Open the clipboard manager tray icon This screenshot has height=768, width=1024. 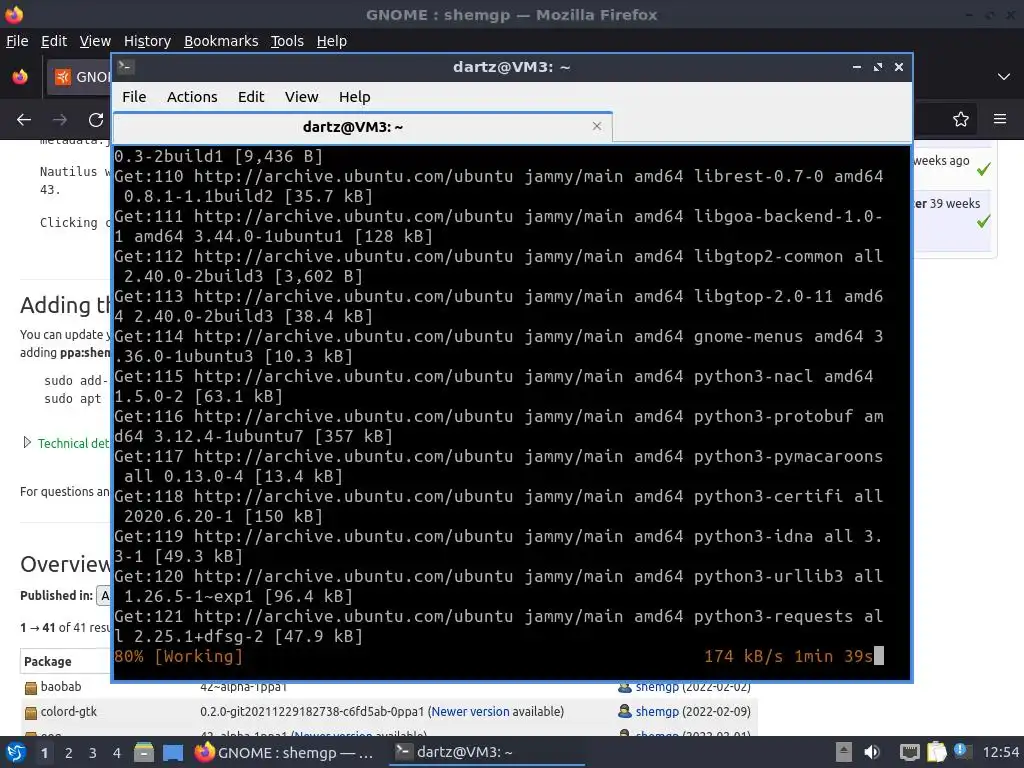pos(936,752)
